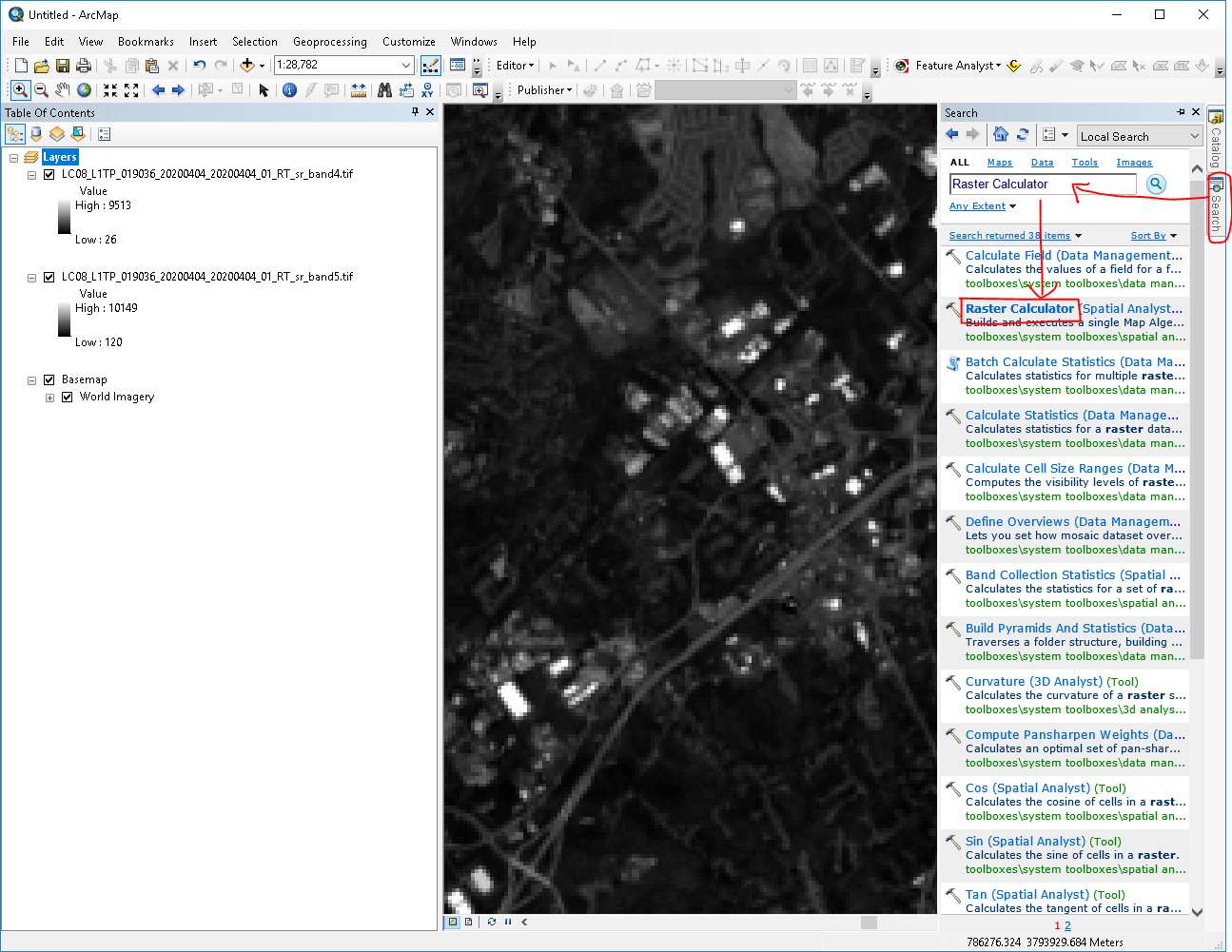Viewport: 1232px width, 952px height.
Task: Click the Any Extent link
Action: 977,206
